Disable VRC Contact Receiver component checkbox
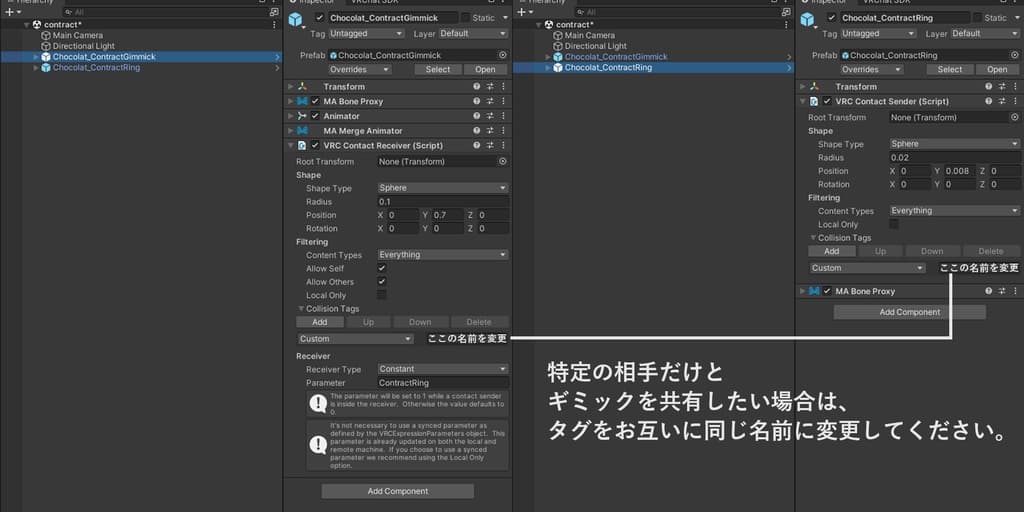Screen dimensions: 1024x512 (315, 146)
